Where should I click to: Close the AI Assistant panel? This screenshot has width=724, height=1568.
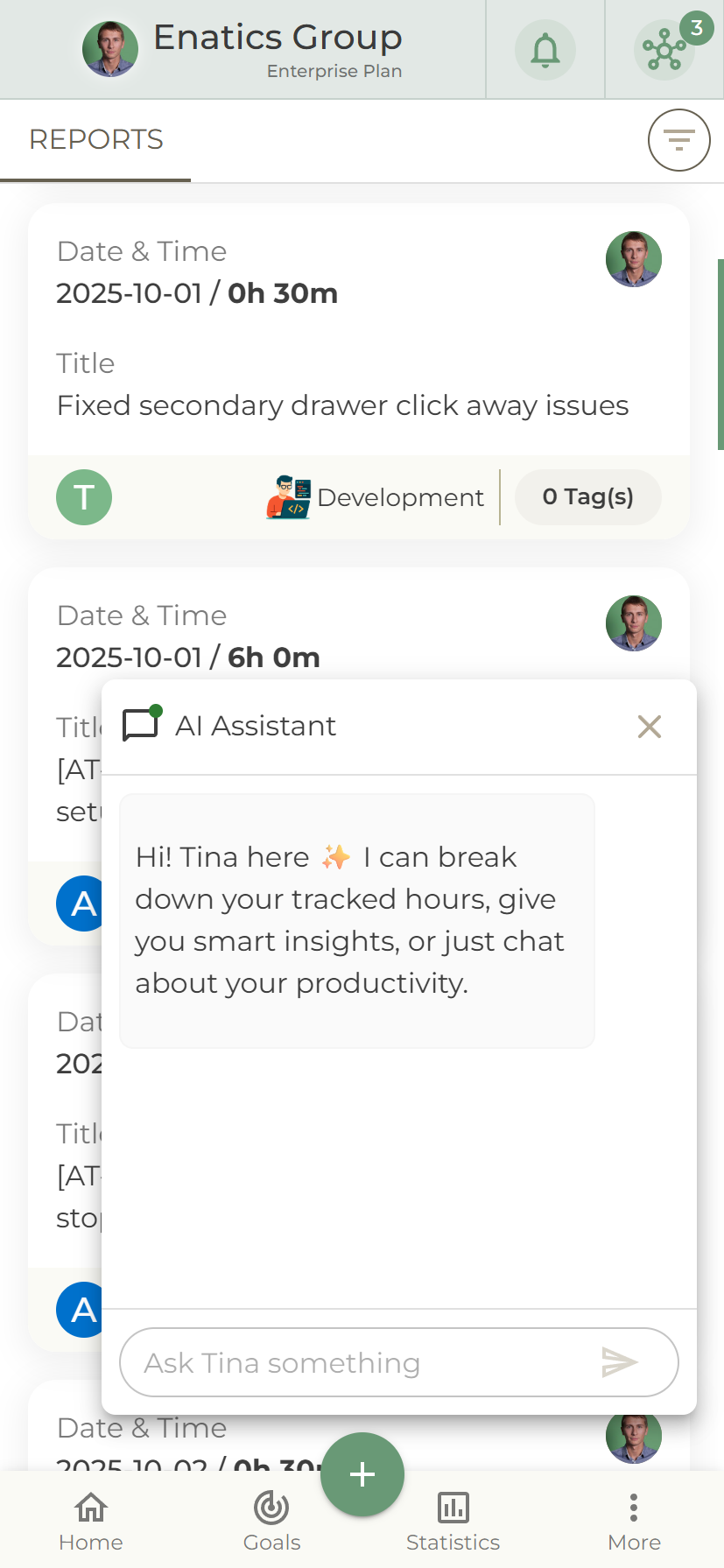pyautogui.click(x=649, y=727)
